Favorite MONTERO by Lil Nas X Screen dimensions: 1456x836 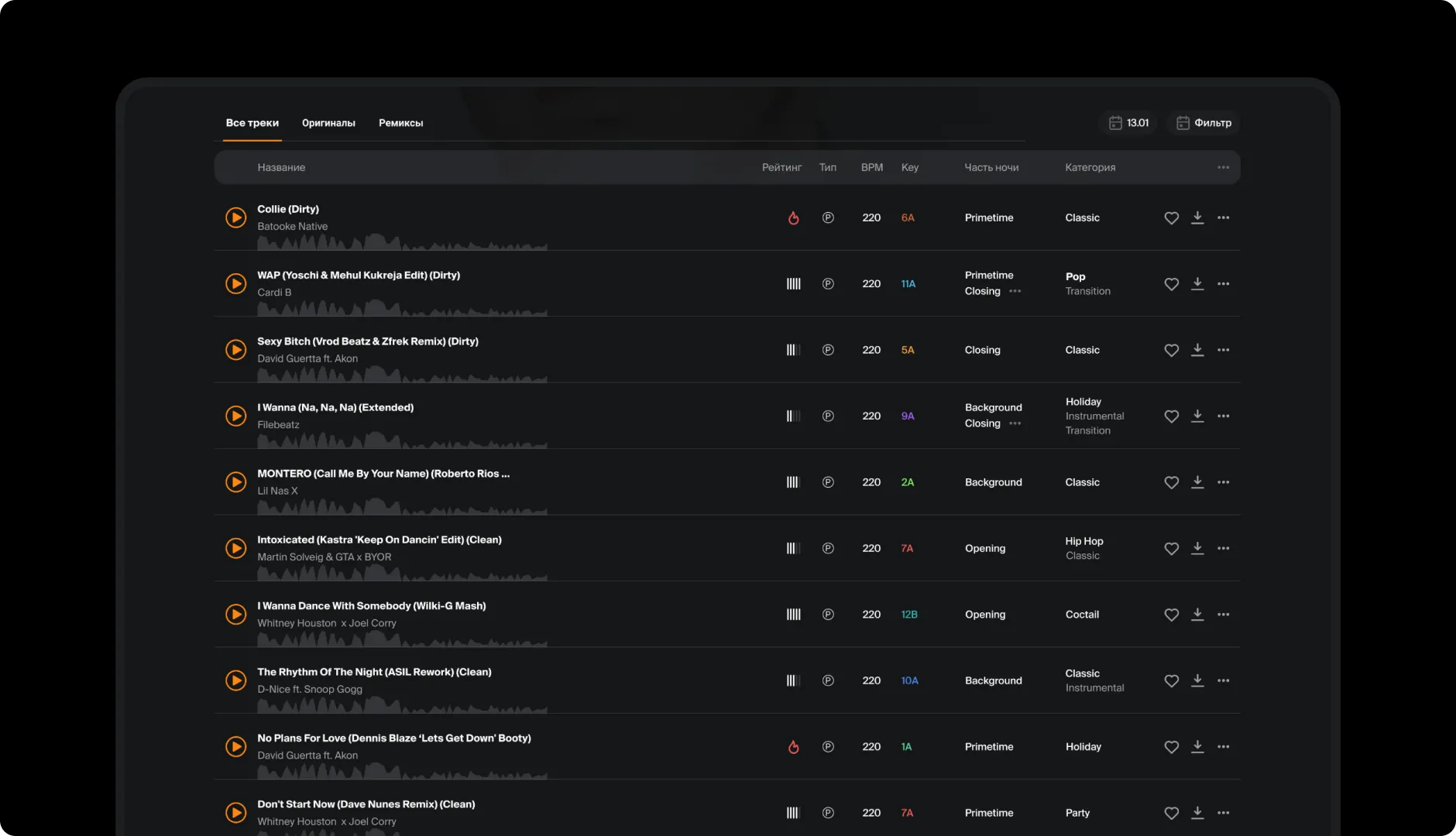point(1172,483)
